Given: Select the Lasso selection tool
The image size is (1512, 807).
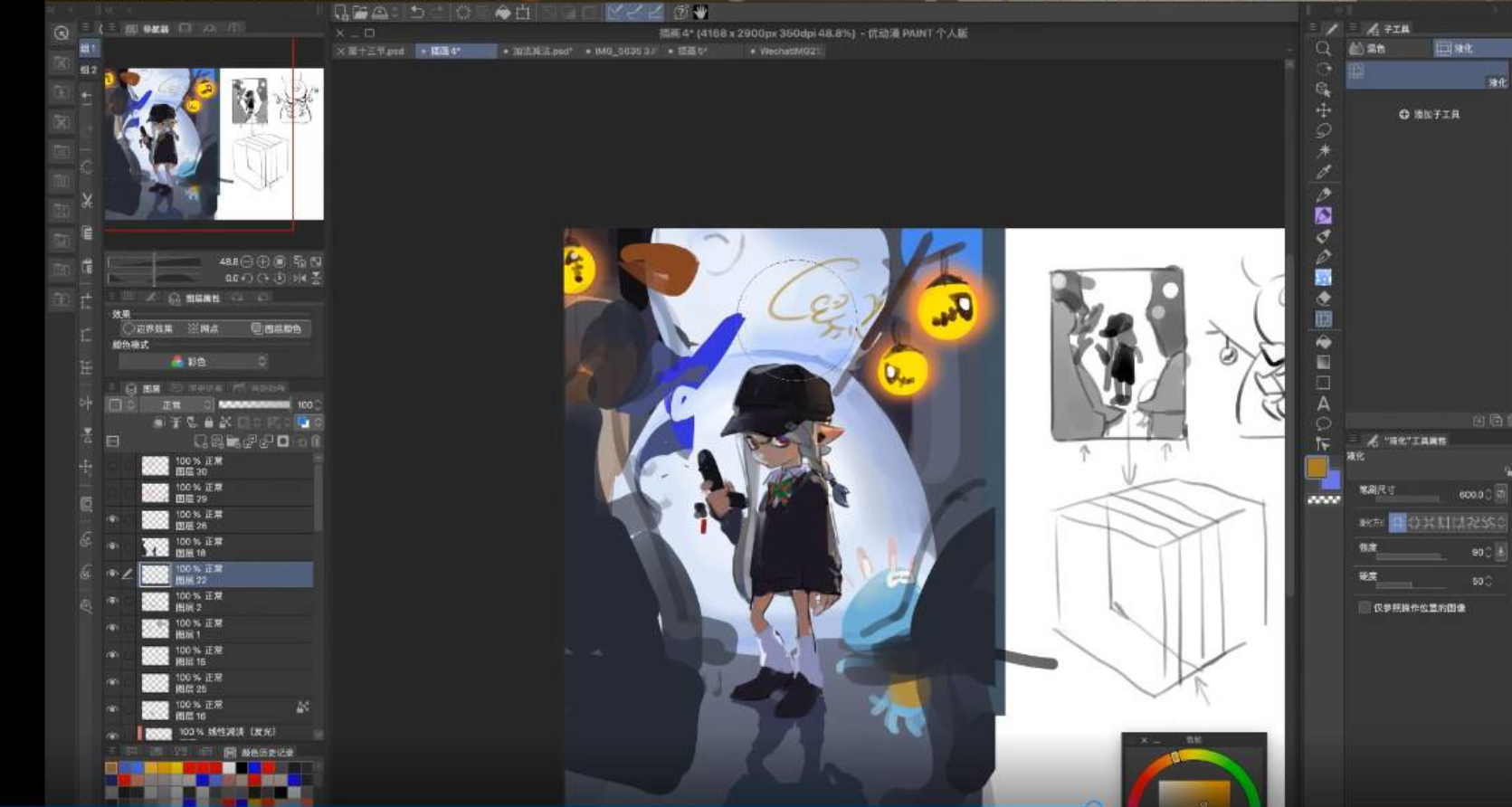Looking at the screenshot, I should click(x=1323, y=131).
